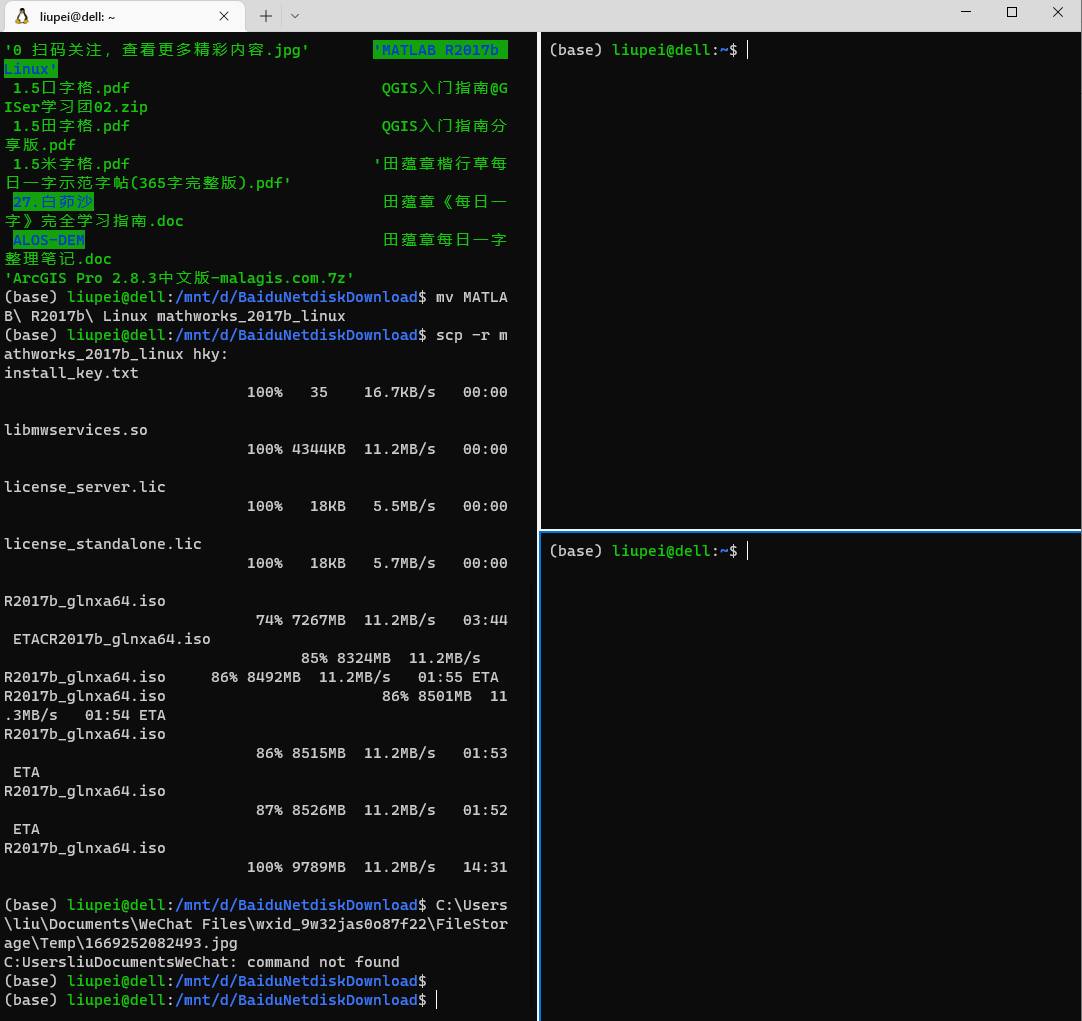
Task: Click the 16.7KB/s transfer speed value
Action: click(x=400, y=392)
